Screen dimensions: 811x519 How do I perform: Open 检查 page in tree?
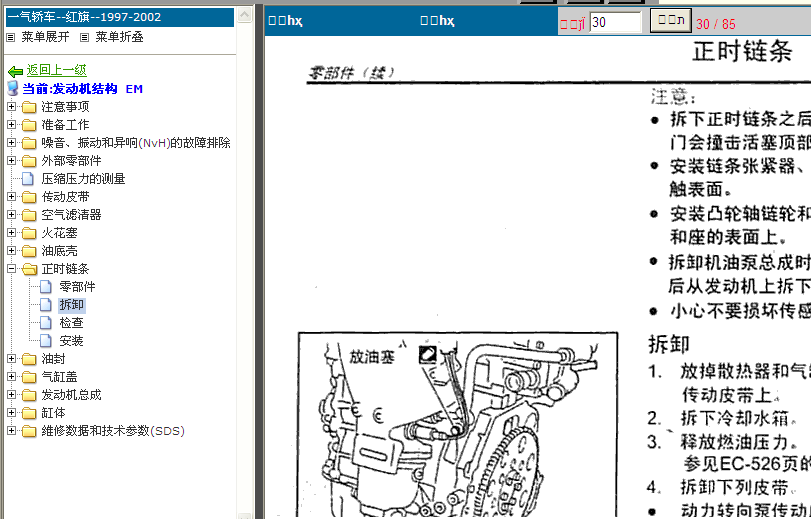(x=71, y=323)
